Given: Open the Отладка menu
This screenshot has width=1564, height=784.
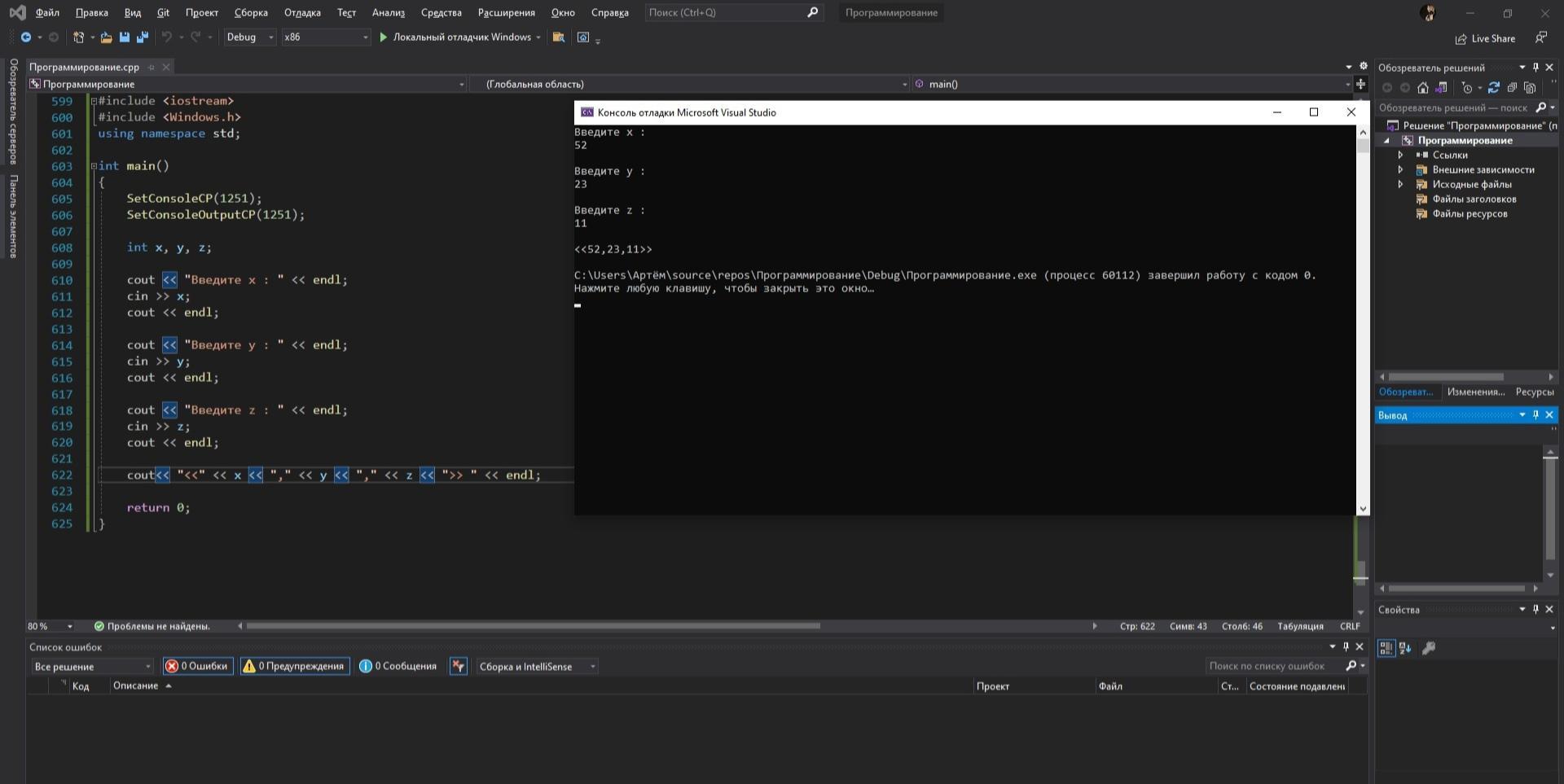Looking at the screenshot, I should (x=301, y=12).
